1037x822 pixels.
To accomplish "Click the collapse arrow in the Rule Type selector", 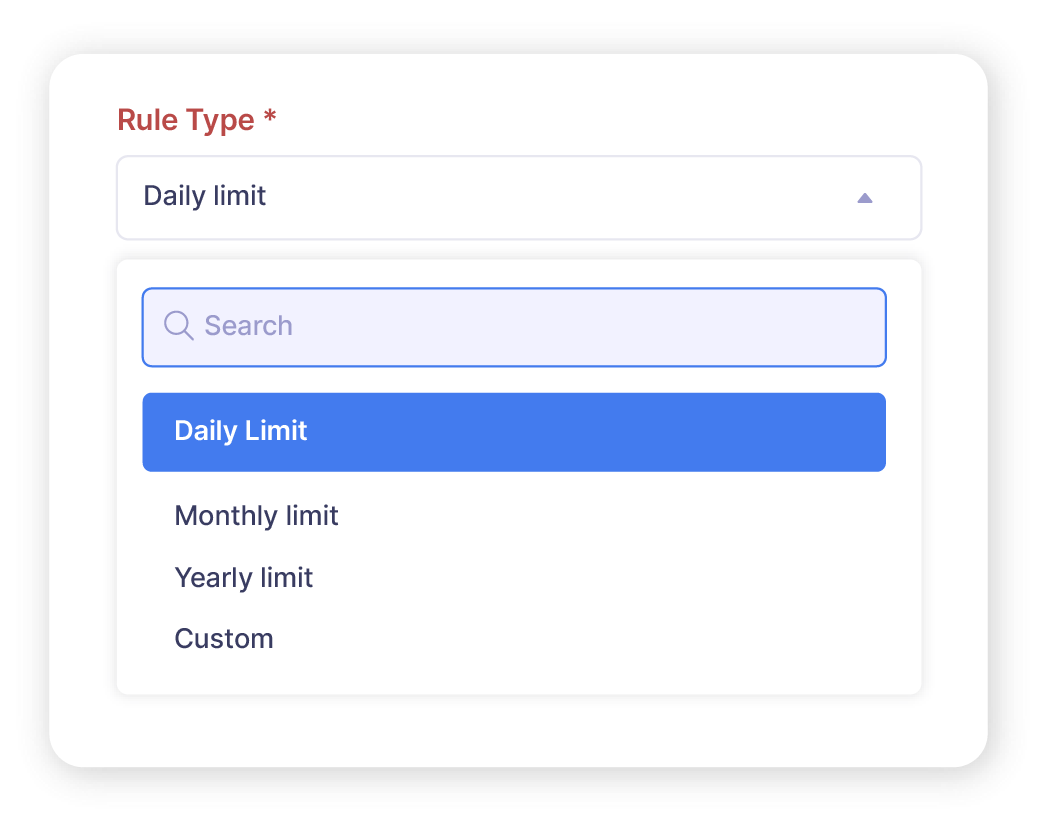I will (865, 196).
